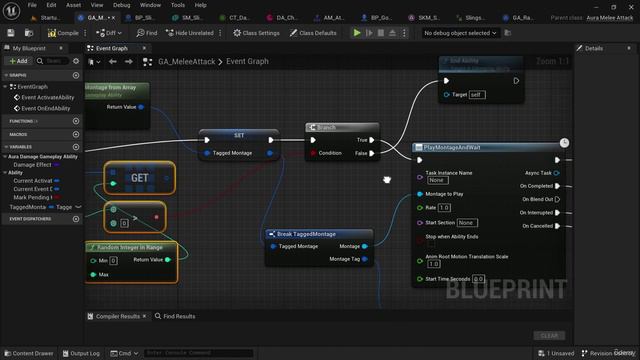Add new variable with plus icon
Viewport: 640px width, 360px height.
76,147
